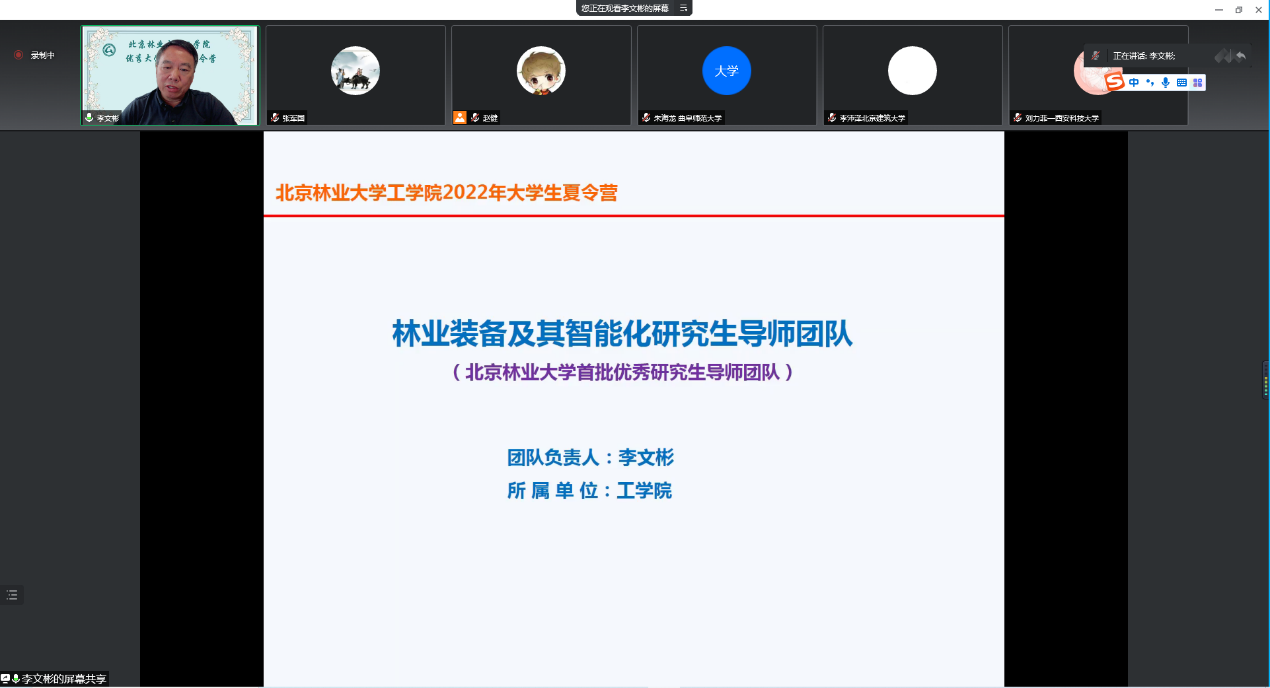Click the red recording indicator icon
The width and height of the screenshot is (1270, 688).
(x=18, y=55)
